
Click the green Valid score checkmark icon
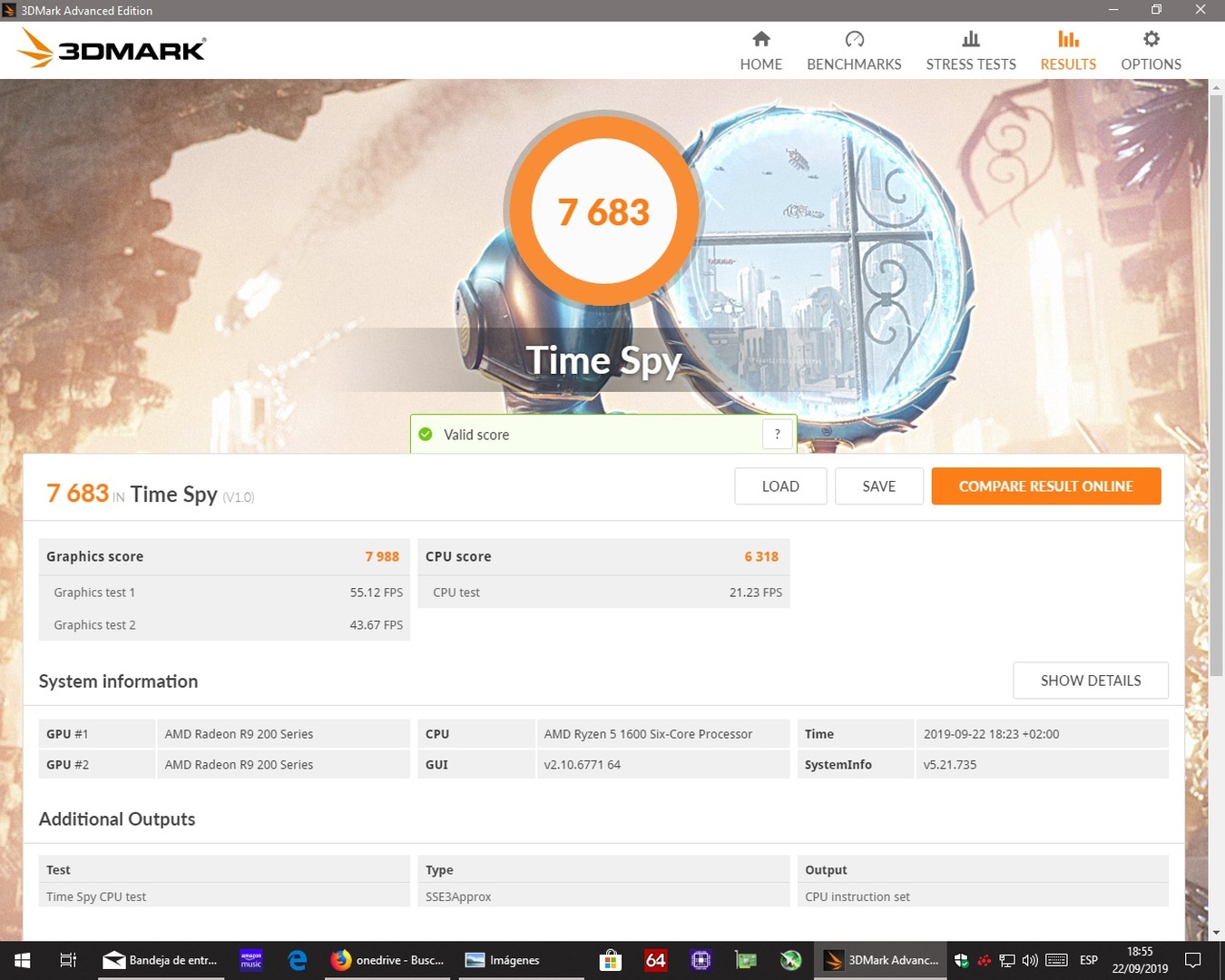tap(426, 435)
